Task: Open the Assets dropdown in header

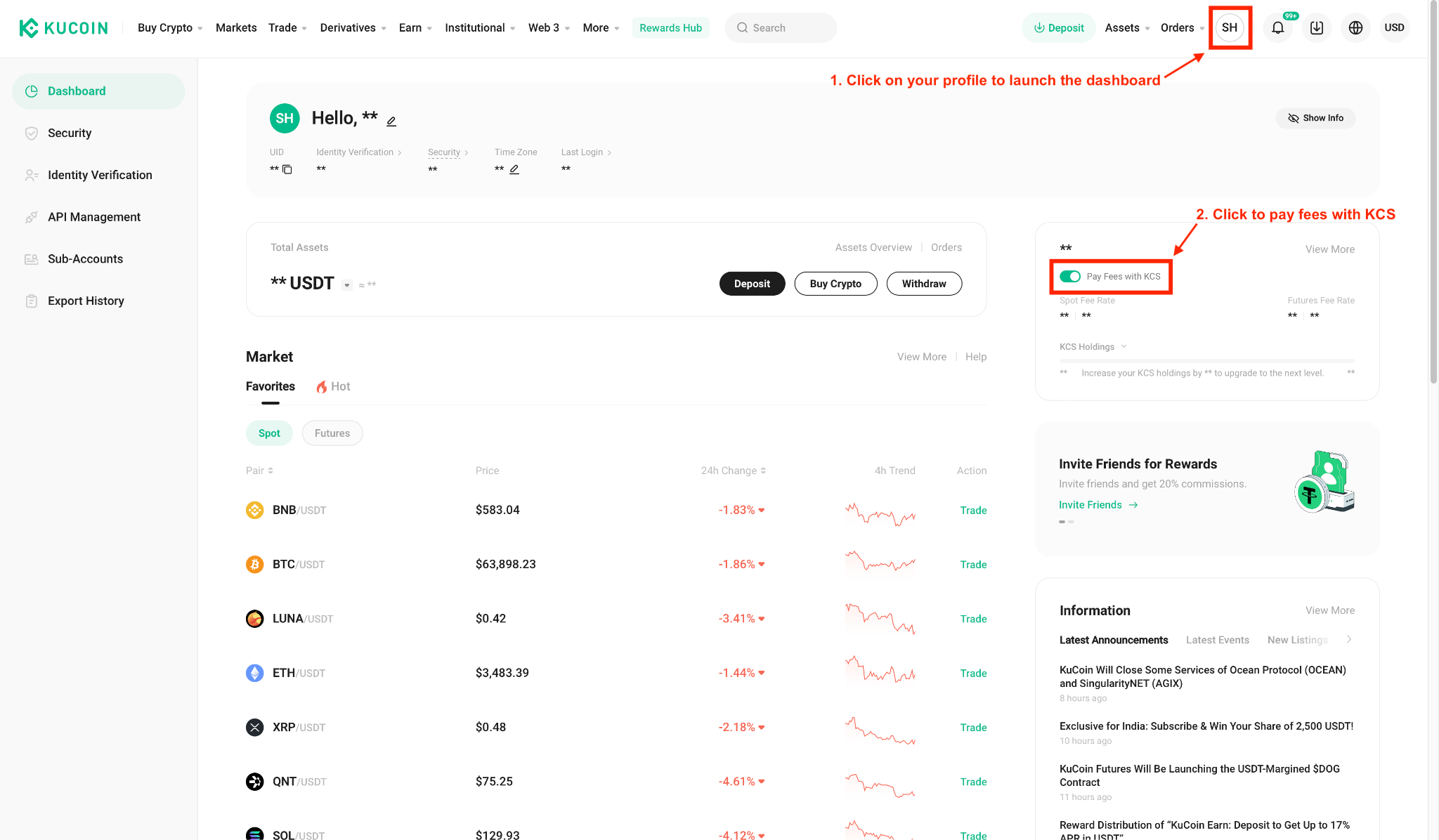Action: coord(1127,28)
